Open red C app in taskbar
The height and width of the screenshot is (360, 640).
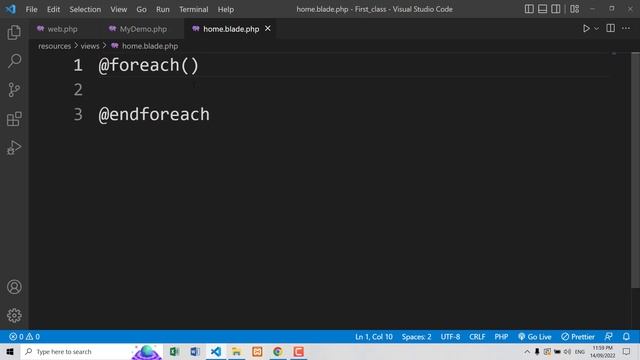pyautogui.click(x=298, y=351)
